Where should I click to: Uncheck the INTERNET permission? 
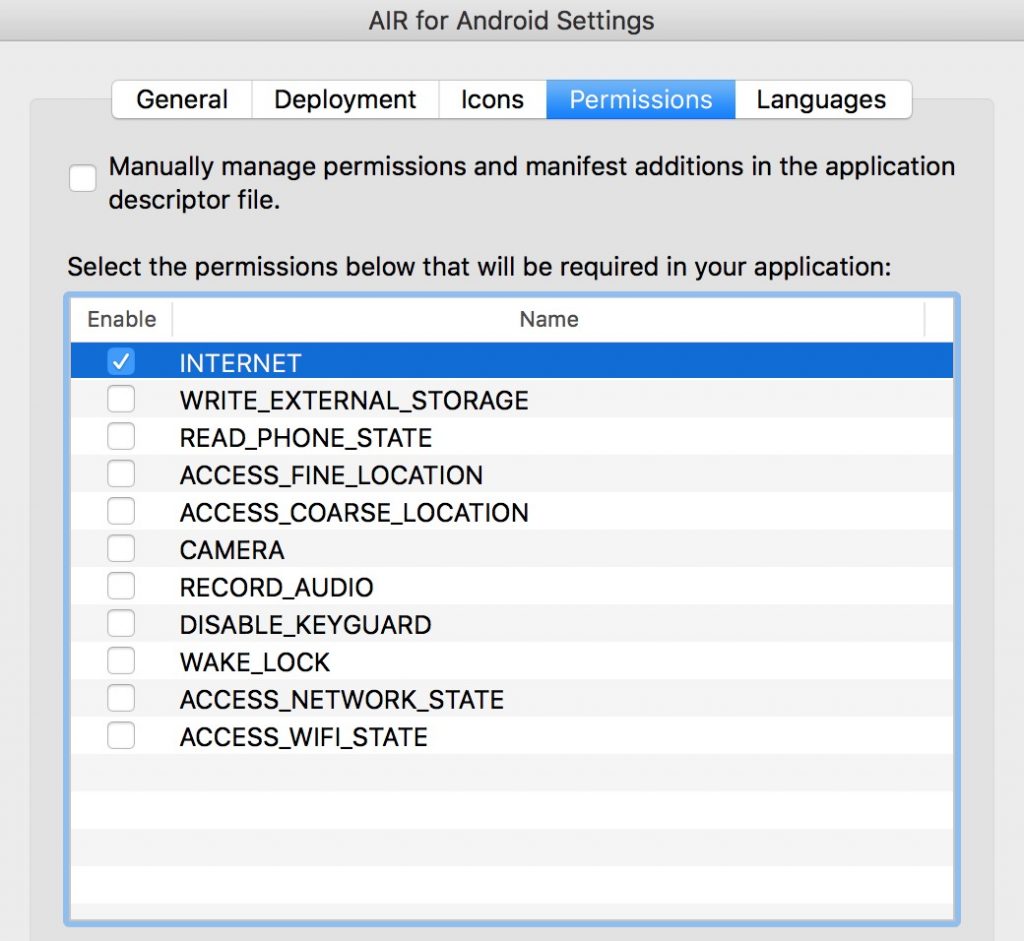point(121,361)
